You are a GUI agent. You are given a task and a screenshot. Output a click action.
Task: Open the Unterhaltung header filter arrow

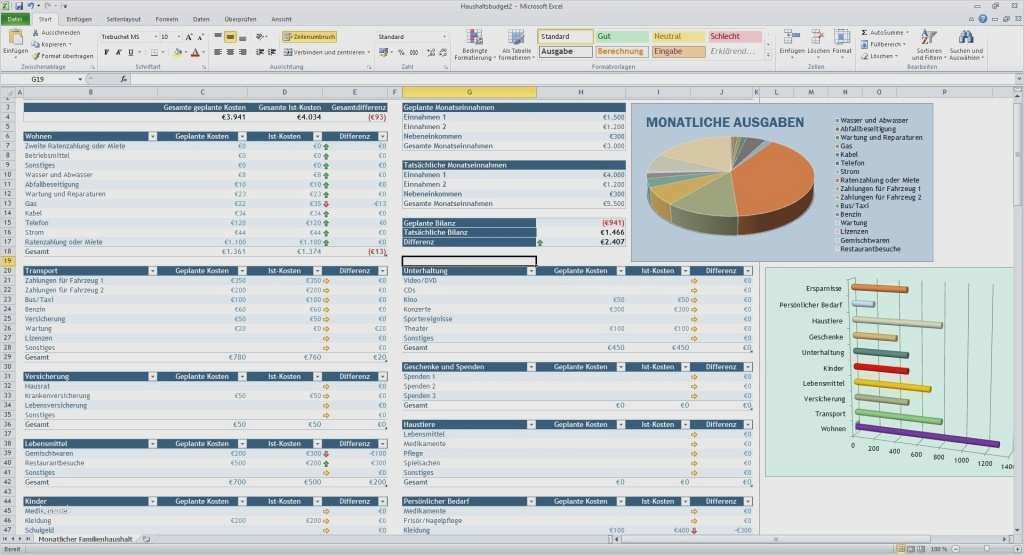[x=531, y=271]
